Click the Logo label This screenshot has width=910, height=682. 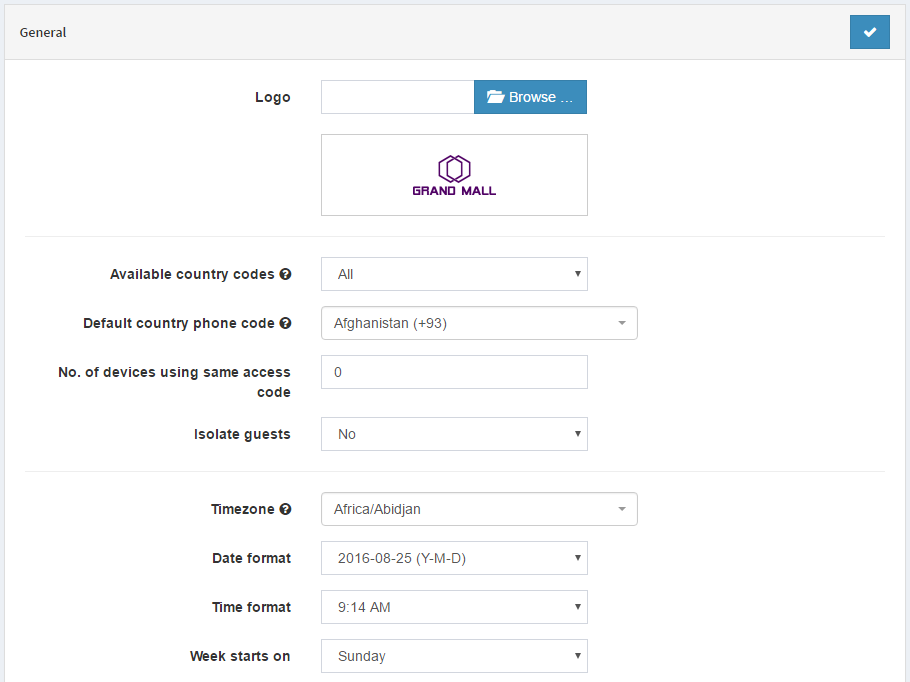[x=273, y=97]
